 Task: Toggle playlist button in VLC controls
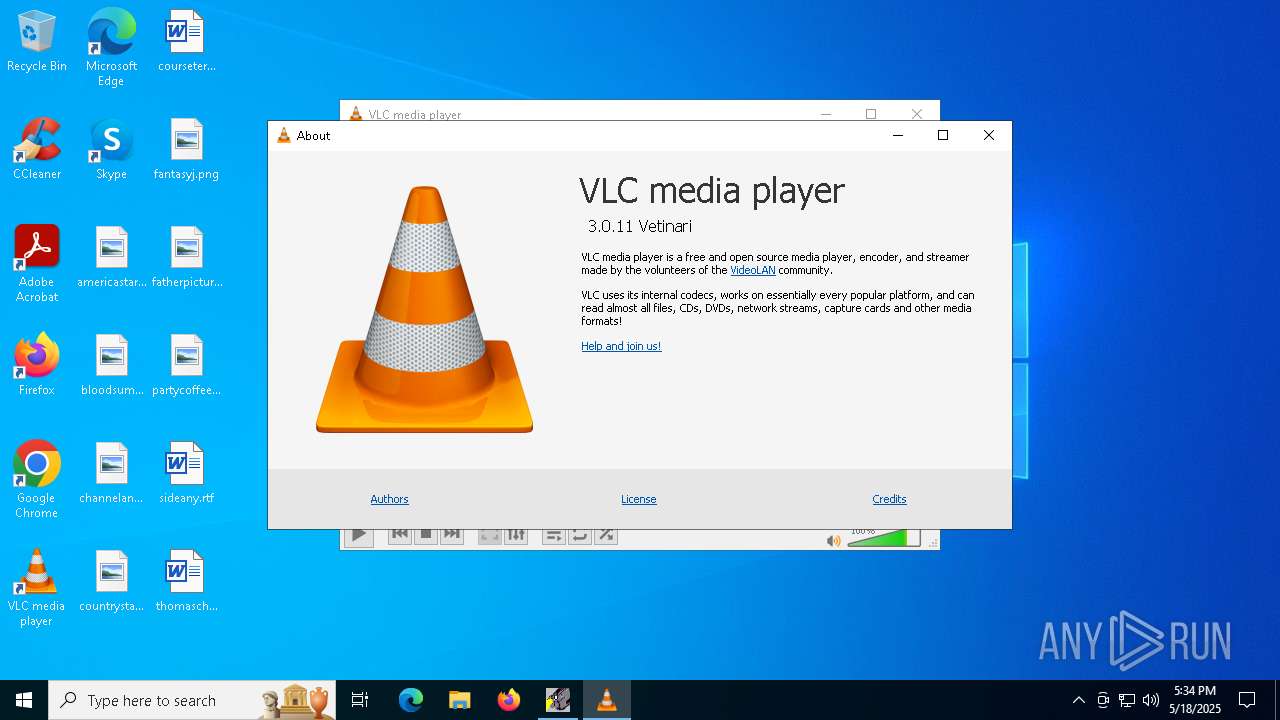pyautogui.click(x=554, y=535)
